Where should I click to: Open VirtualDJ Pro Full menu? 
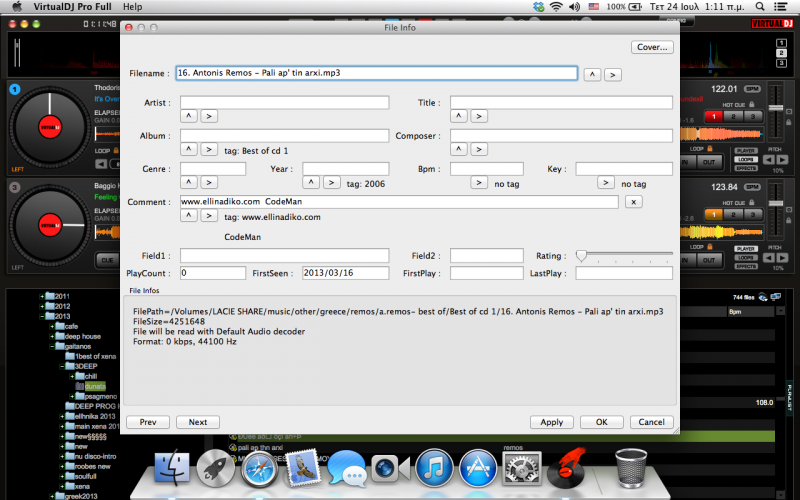coord(72,7)
